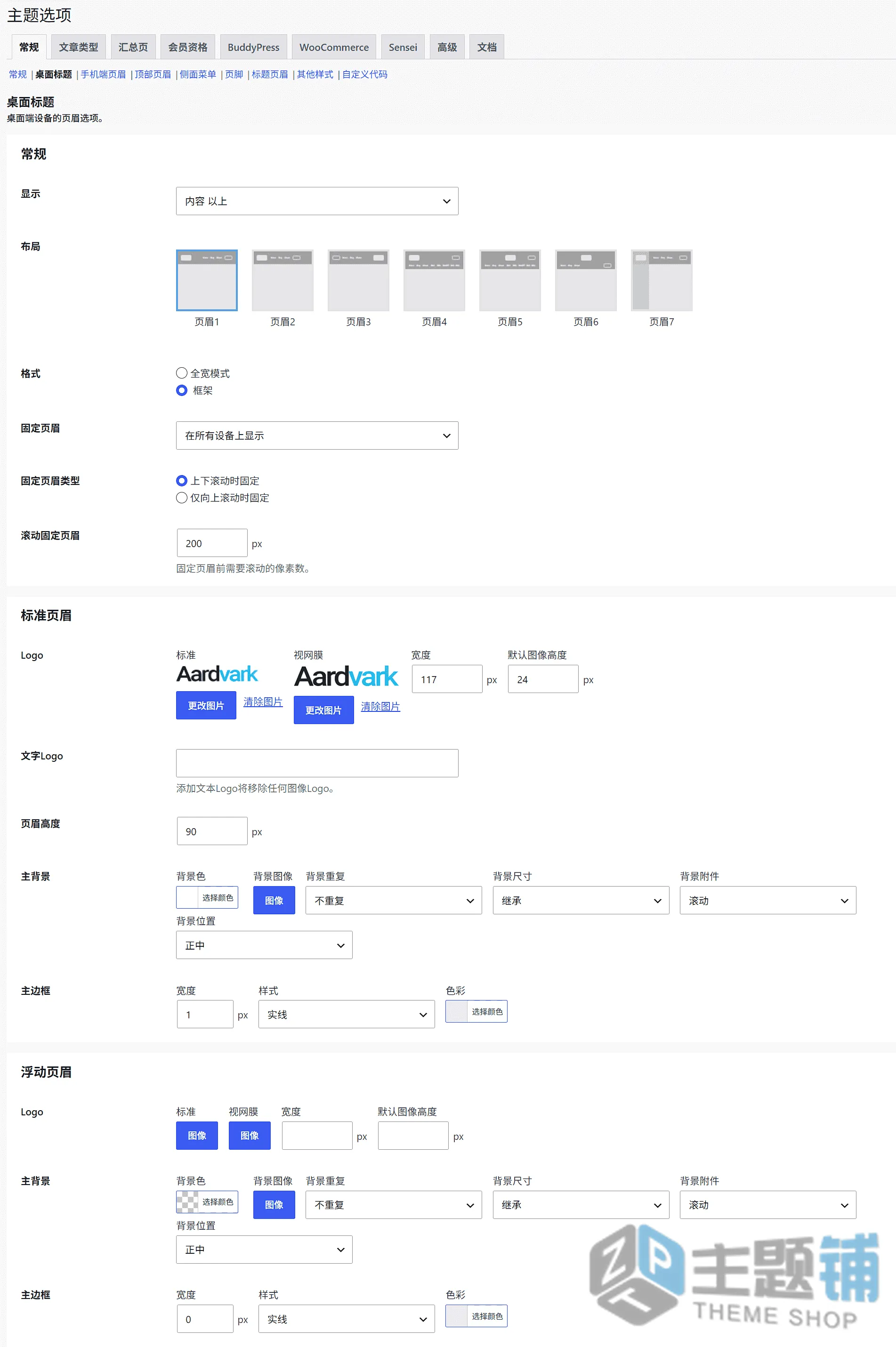The height and width of the screenshot is (1347, 896).
Task: Select the 页眉1 layout thumbnail
Action: point(207,280)
